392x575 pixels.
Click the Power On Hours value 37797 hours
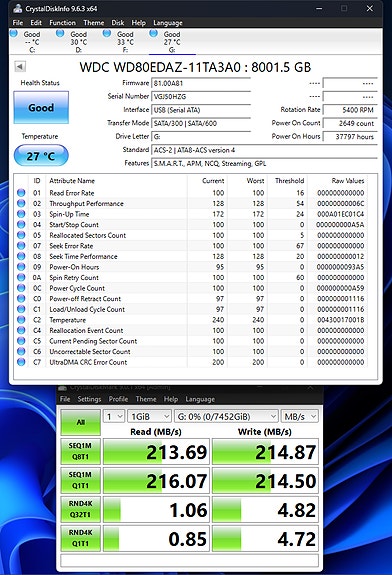[x=350, y=137]
